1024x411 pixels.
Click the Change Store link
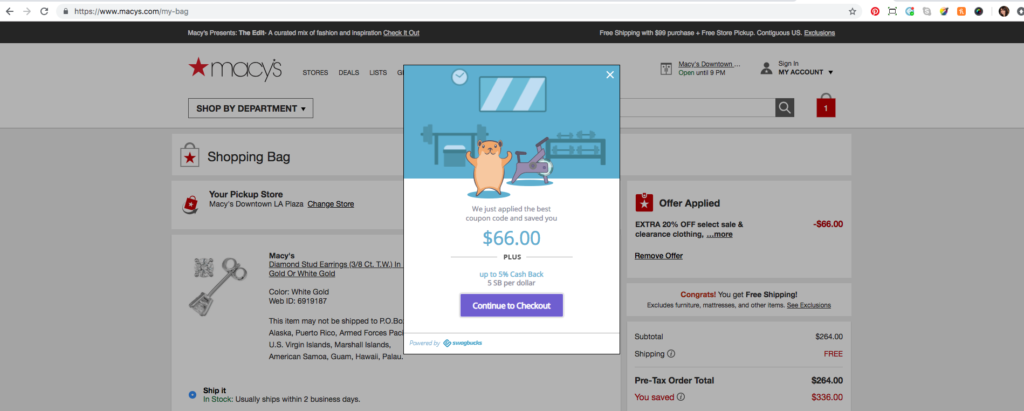coord(330,204)
